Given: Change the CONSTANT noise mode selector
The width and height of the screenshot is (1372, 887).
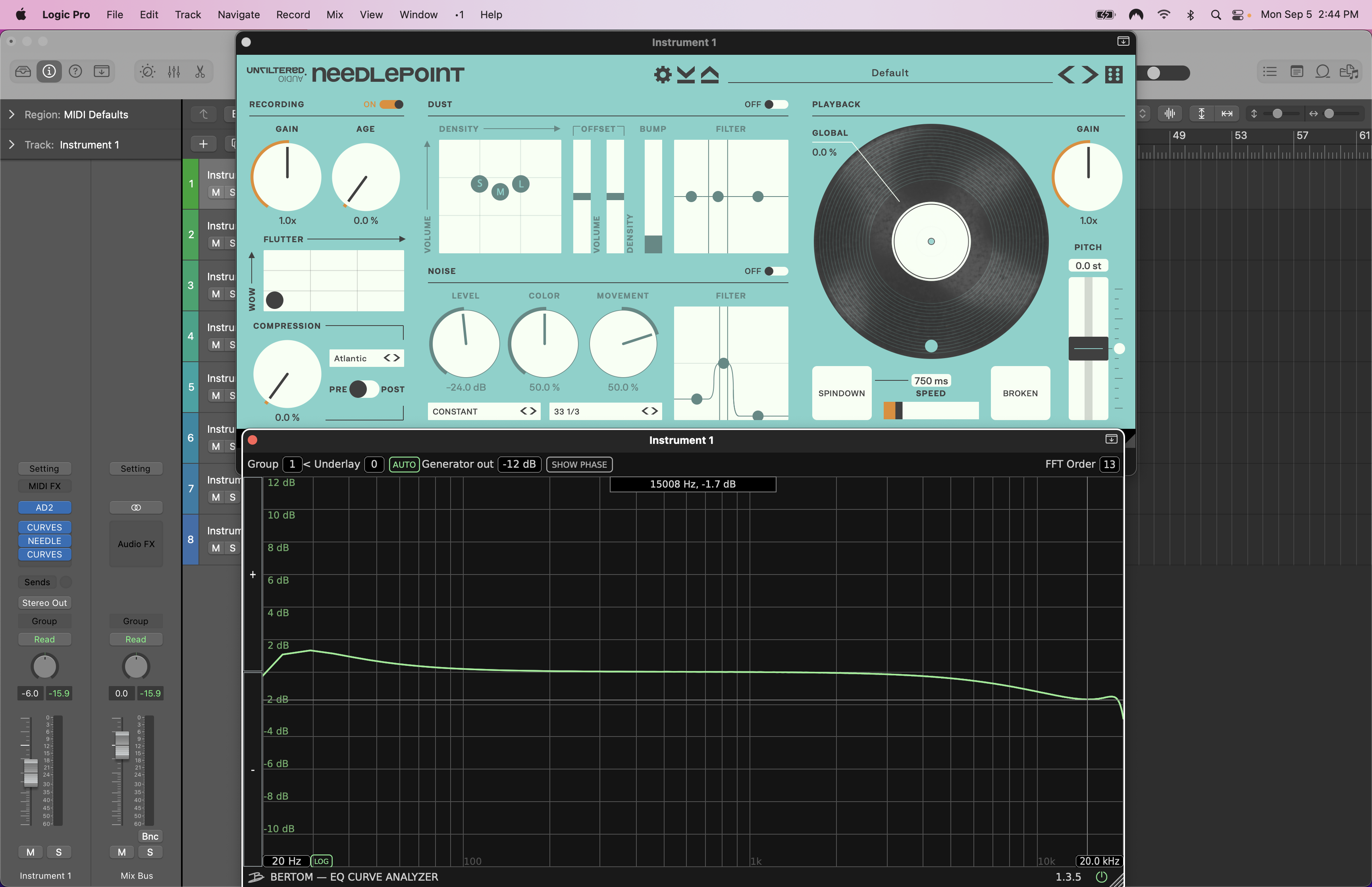Looking at the screenshot, I should point(484,411).
